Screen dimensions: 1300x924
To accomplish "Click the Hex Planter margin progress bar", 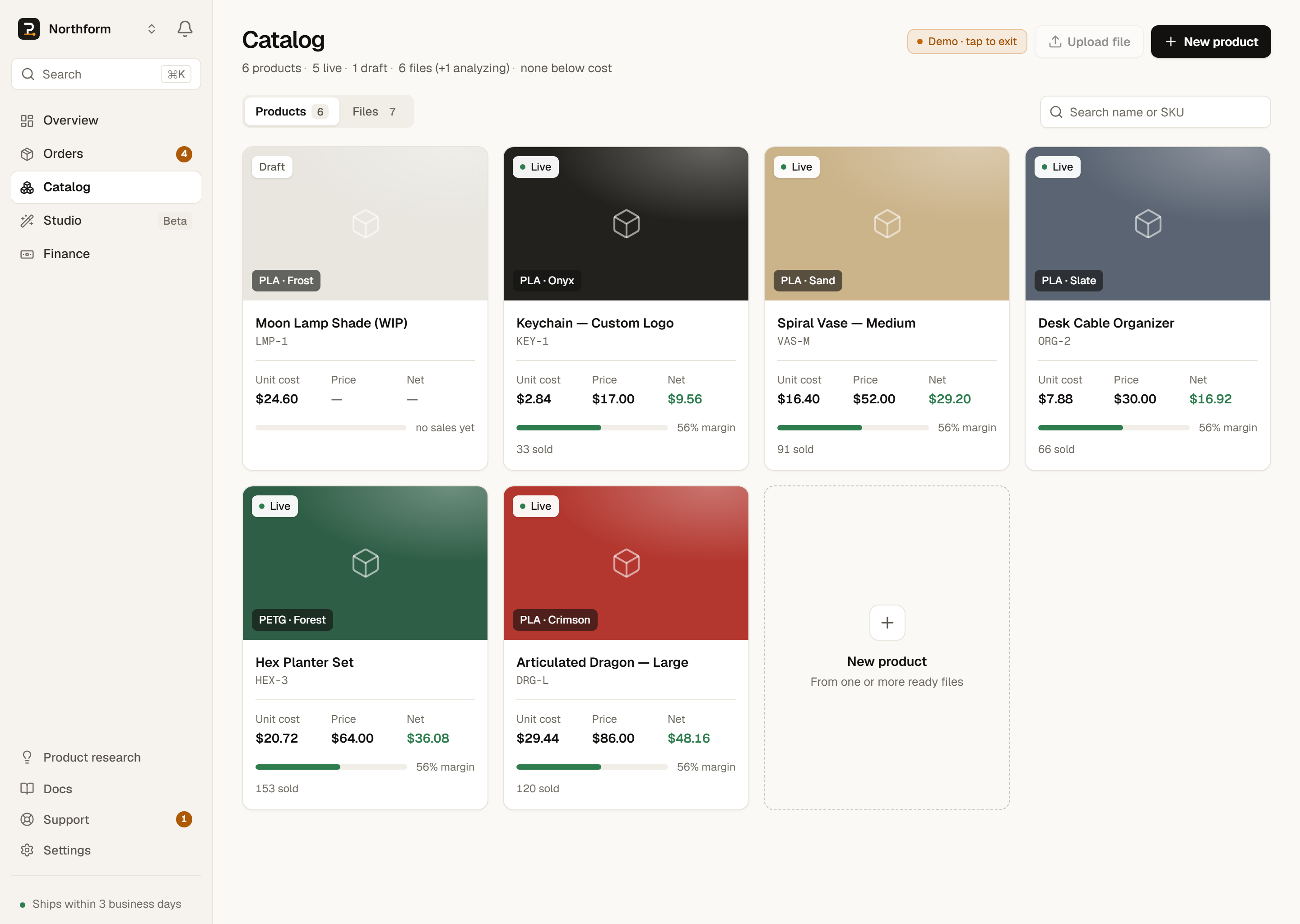I will 331,767.
